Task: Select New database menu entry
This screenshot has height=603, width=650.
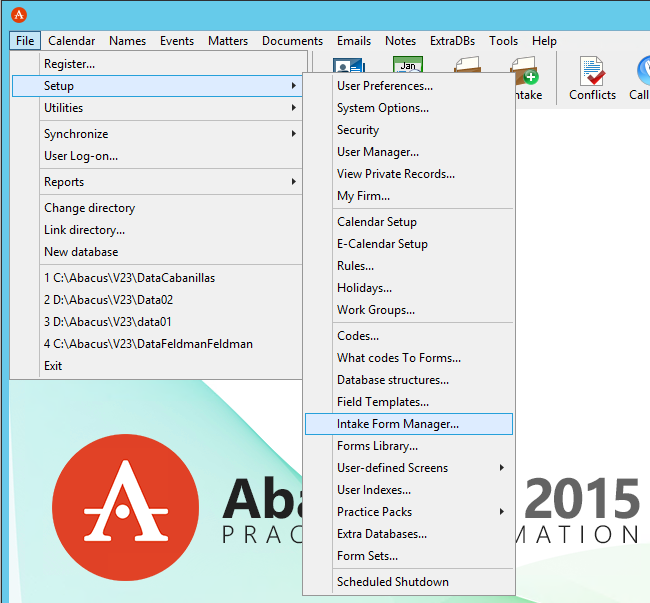Action: coord(158,252)
